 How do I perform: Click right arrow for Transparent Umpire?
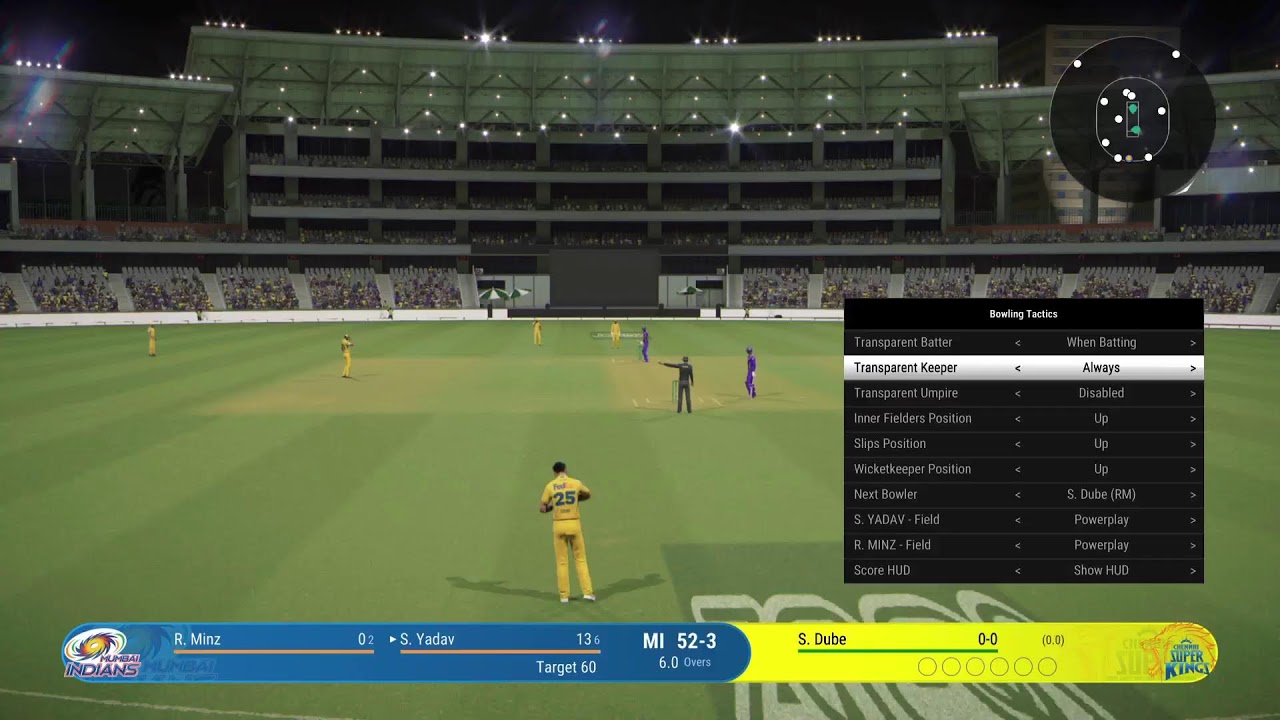[1193, 393]
